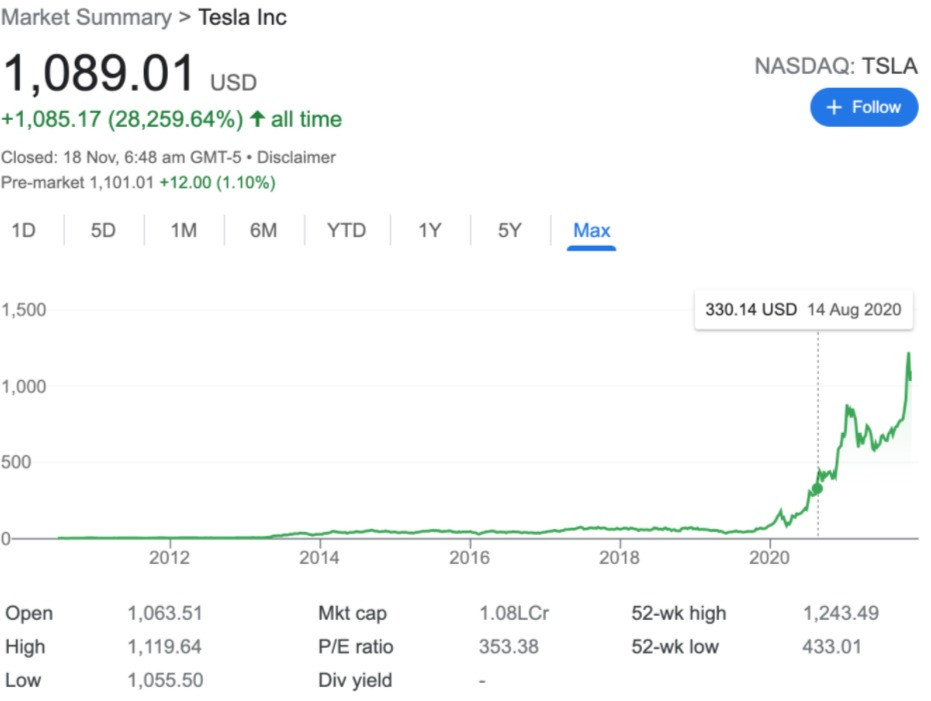931x701 pixels.
Task: Click the 2020 x-axis label
Action: [770, 558]
